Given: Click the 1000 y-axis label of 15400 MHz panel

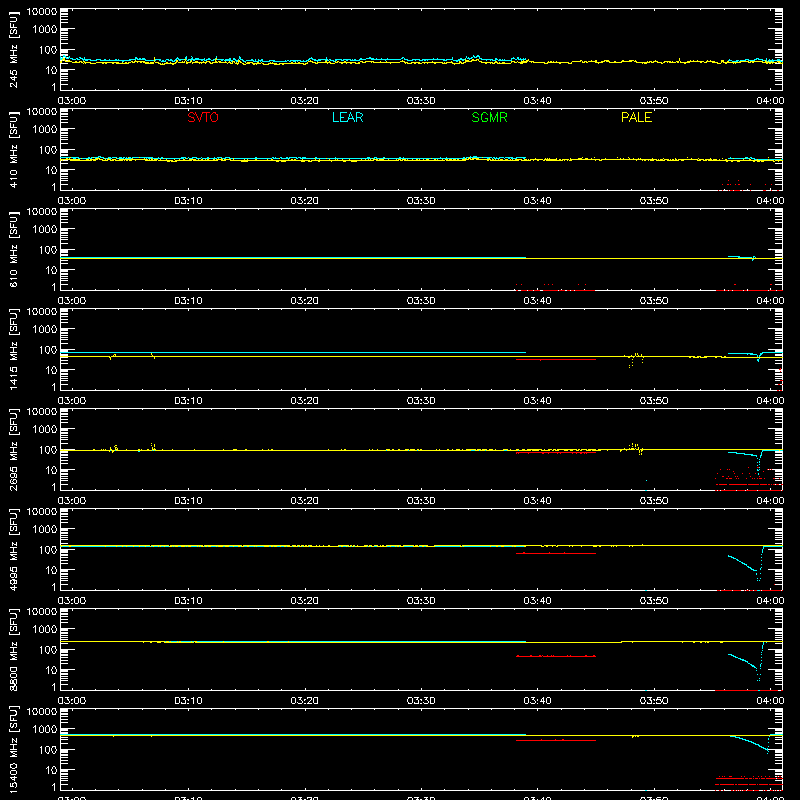Looking at the screenshot, I should point(45,729).
